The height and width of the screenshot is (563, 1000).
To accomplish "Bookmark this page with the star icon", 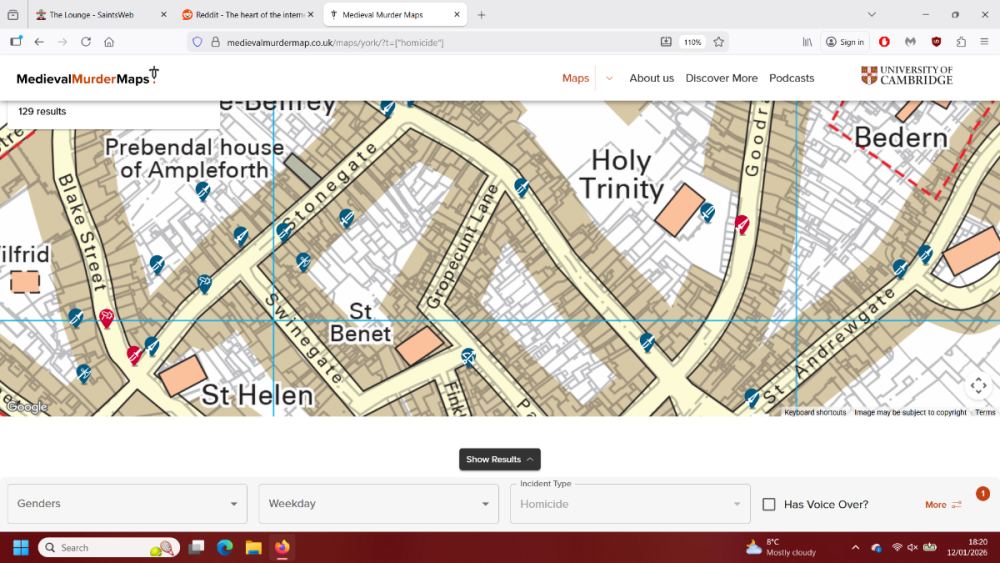I will pos(718,42).
